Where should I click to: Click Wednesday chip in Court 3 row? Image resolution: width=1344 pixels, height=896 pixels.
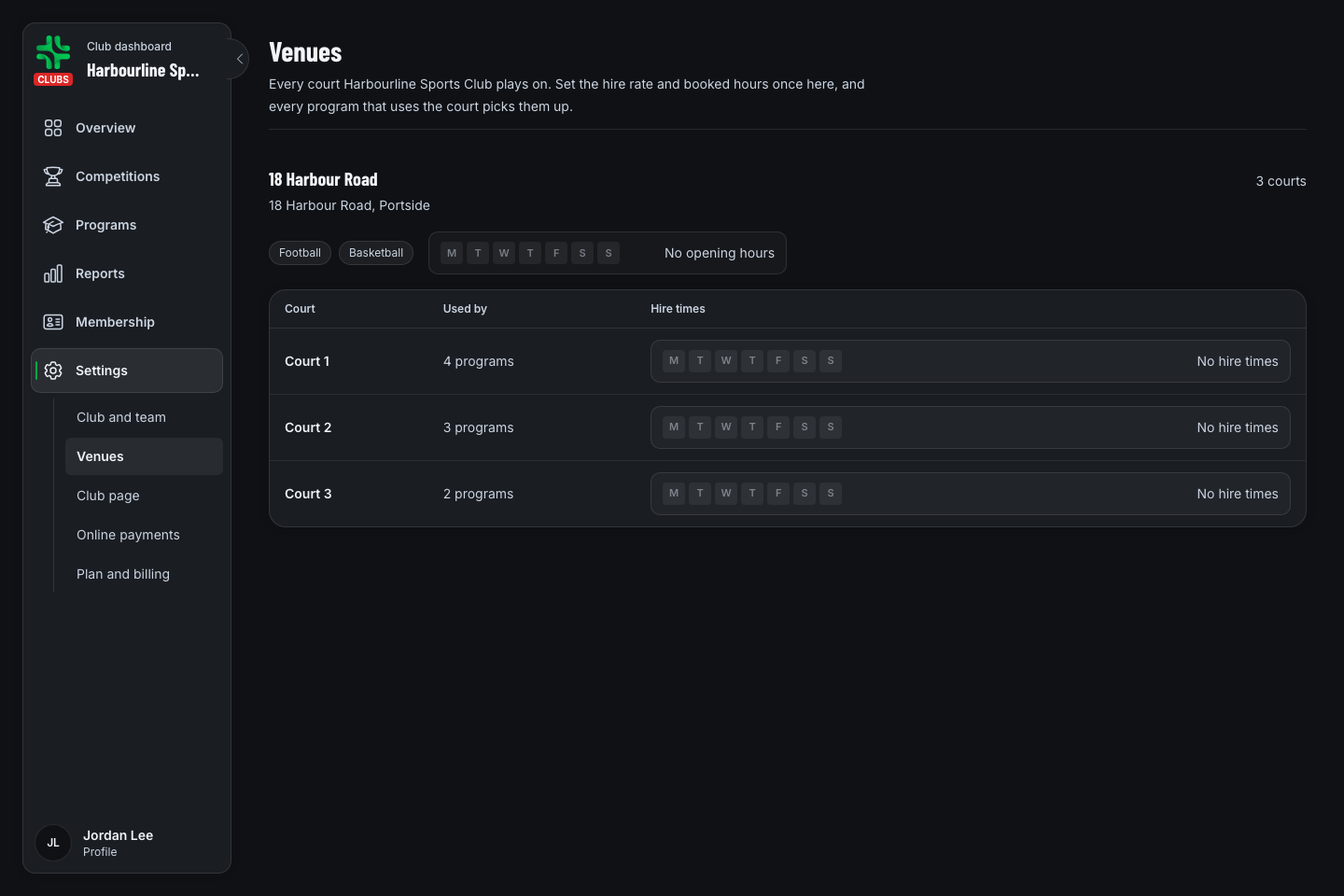tap(726, 494)
